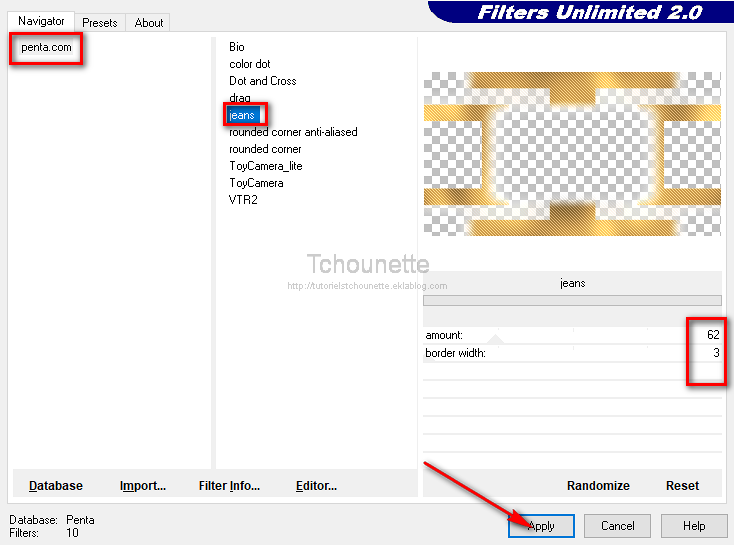Choose the Bio filter
Screen dimensions: 734x545
(x=236, y=47)
